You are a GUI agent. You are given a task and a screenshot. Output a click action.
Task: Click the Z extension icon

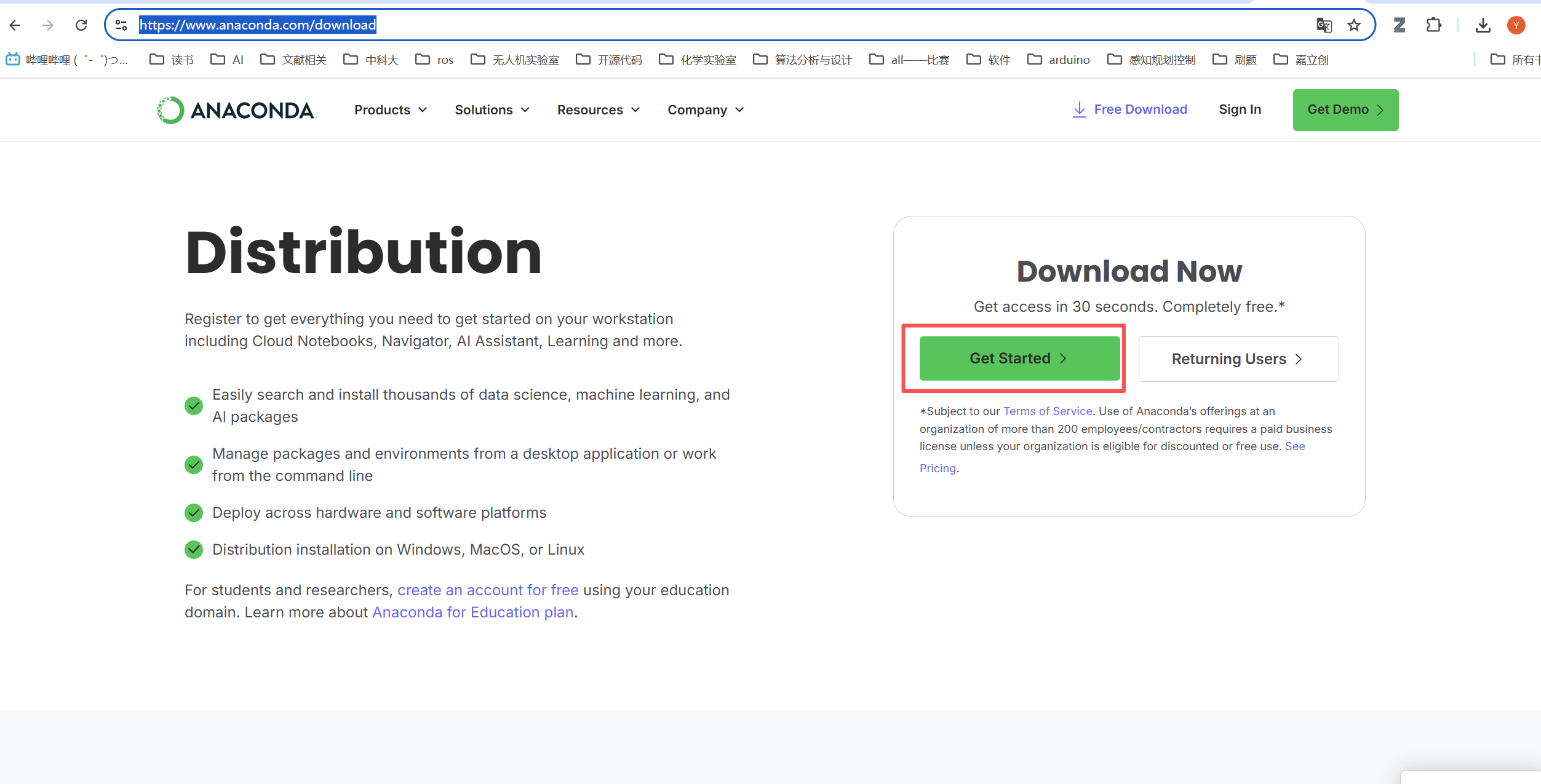1400,25
